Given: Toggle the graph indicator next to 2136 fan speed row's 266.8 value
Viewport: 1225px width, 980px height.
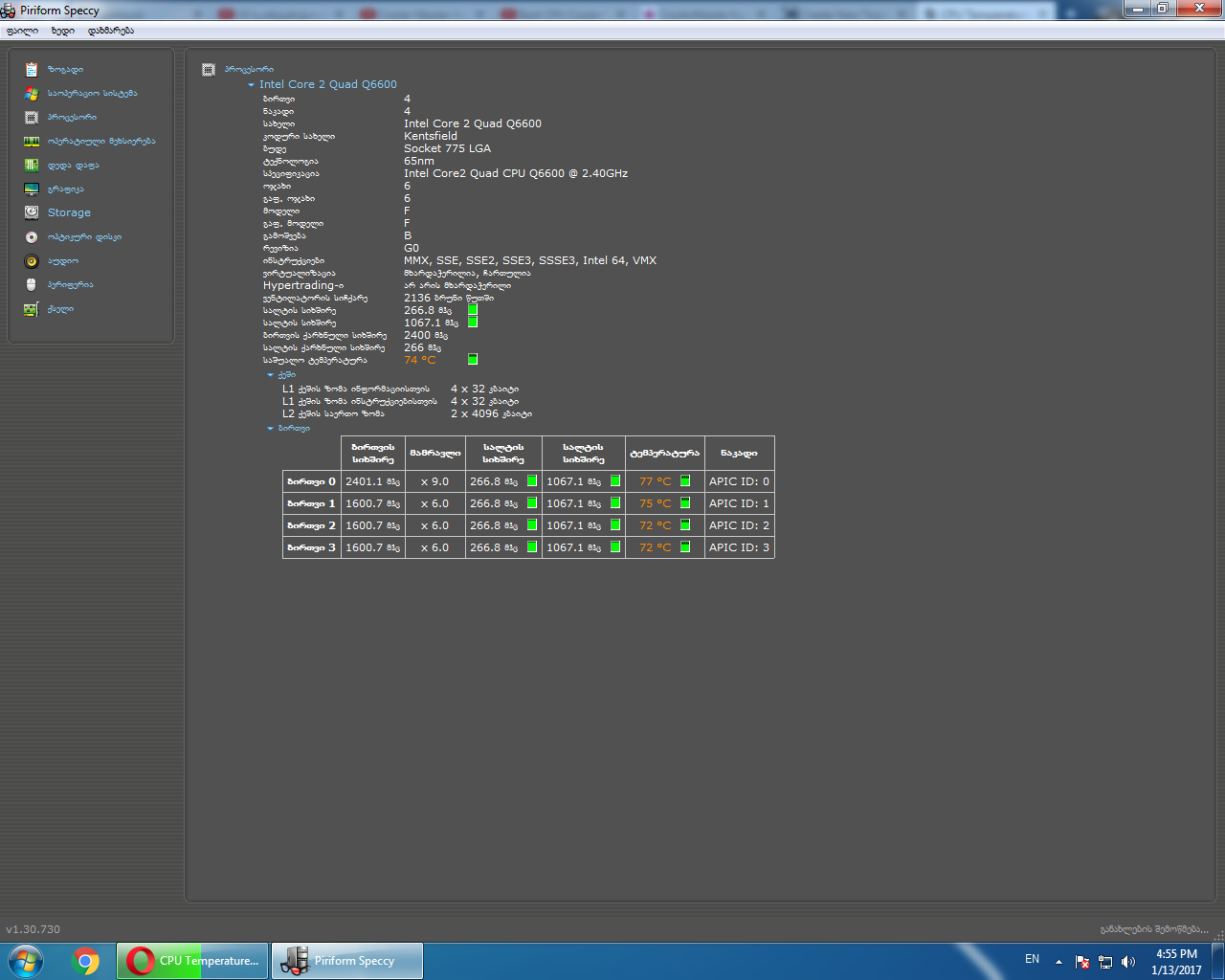Looking at the screenshot, I should [473, 310].
